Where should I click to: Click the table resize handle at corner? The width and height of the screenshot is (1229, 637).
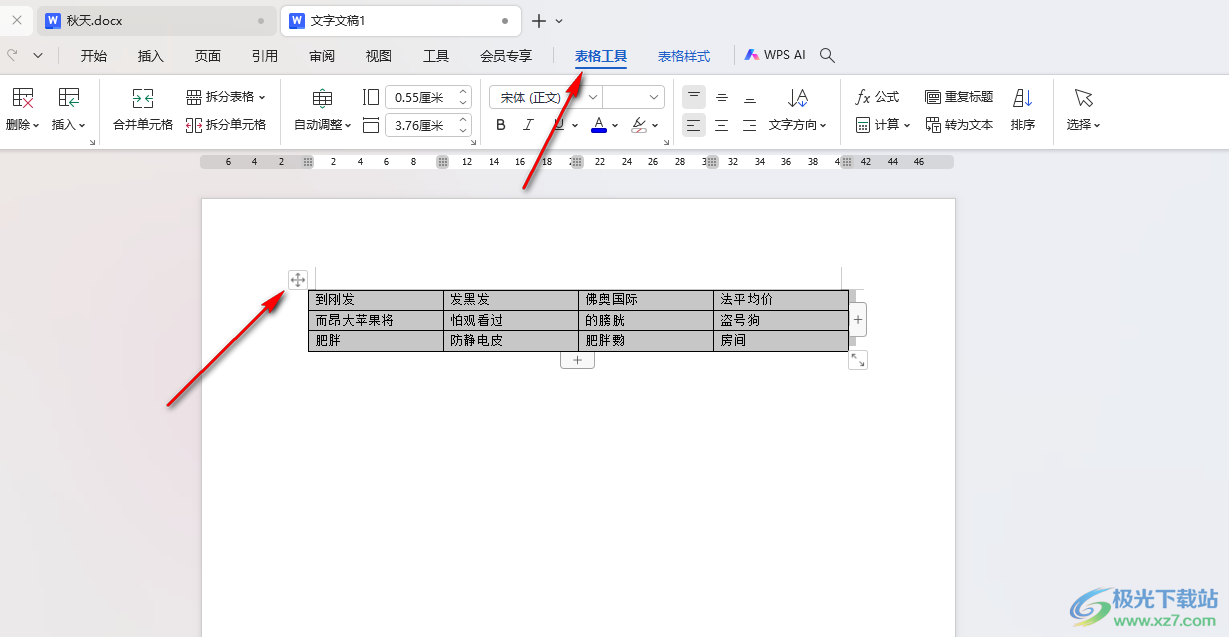(x=858, y=360)
